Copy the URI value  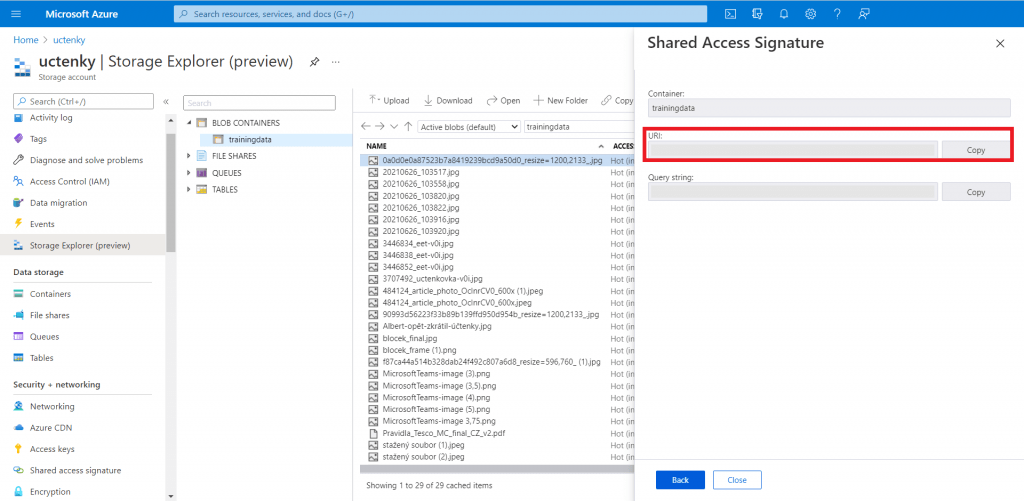pyautogui.click(x=975, y=149)
